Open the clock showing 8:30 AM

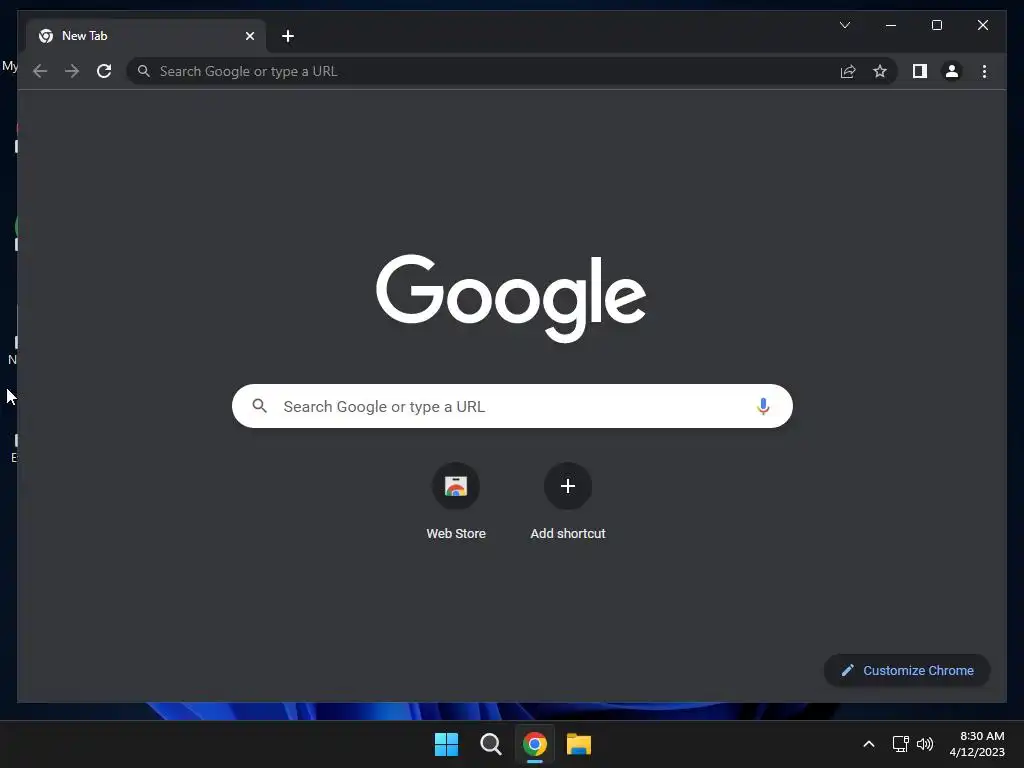[x=977, y=744]
